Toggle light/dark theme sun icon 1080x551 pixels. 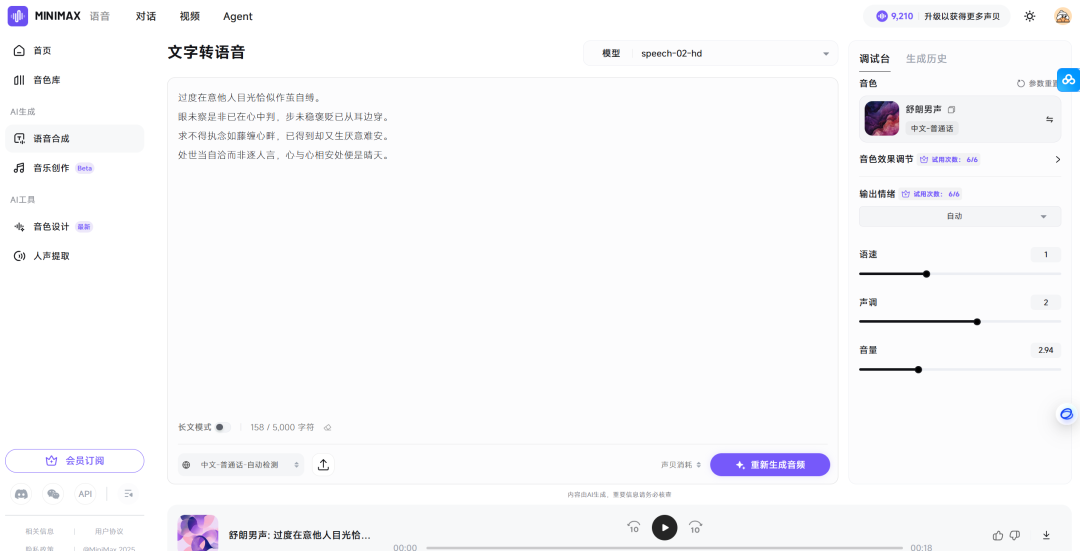click(x=1029, y=16)
